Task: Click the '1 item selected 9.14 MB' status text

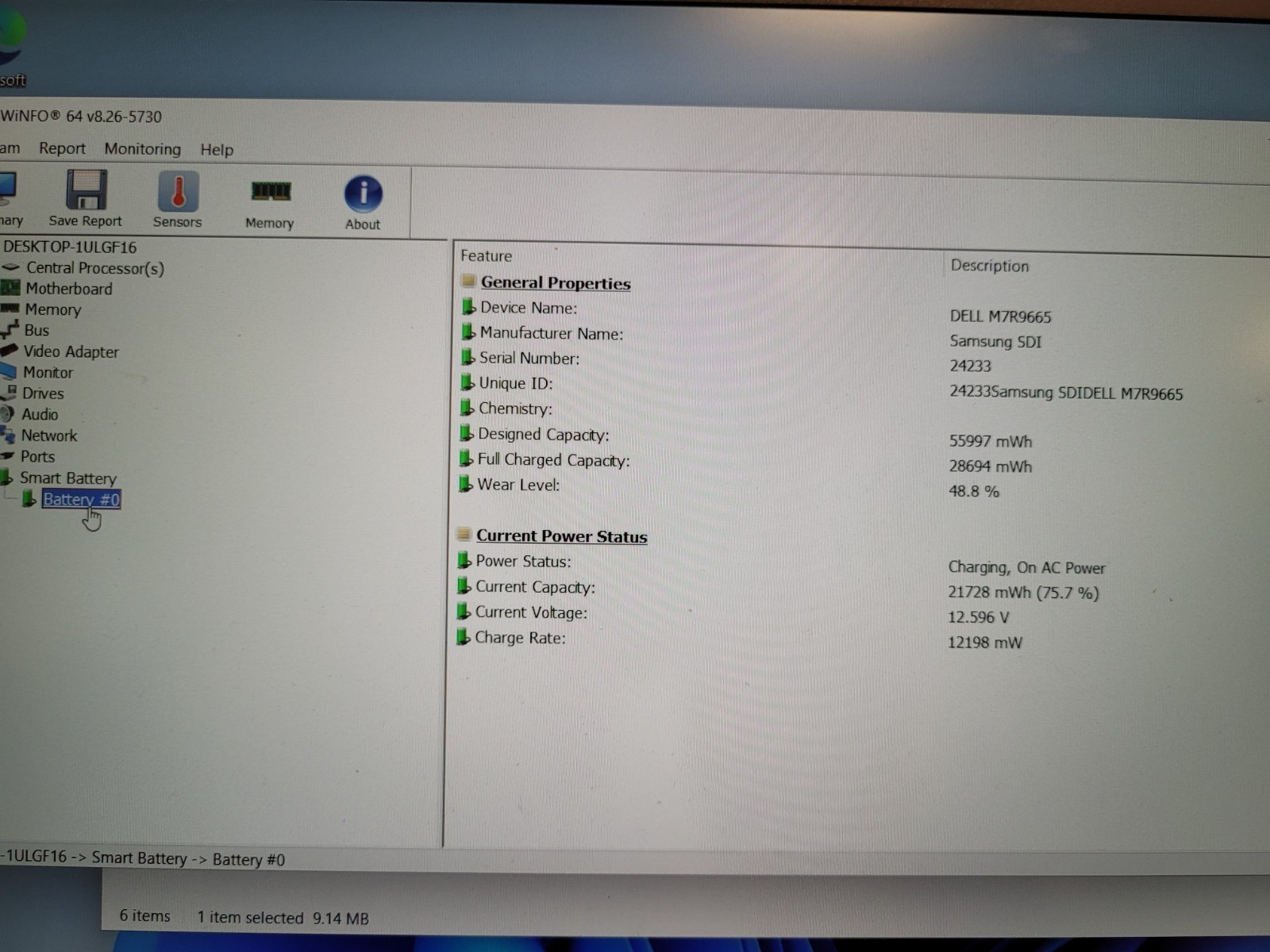Action: [x=283, y=918]
